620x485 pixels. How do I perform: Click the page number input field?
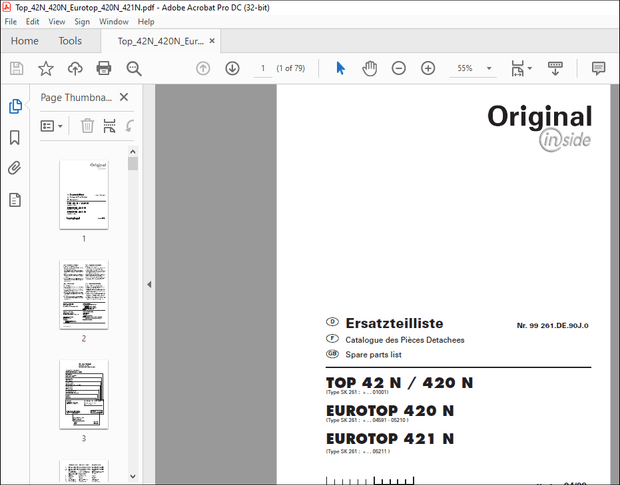click(x=263, y=68)
